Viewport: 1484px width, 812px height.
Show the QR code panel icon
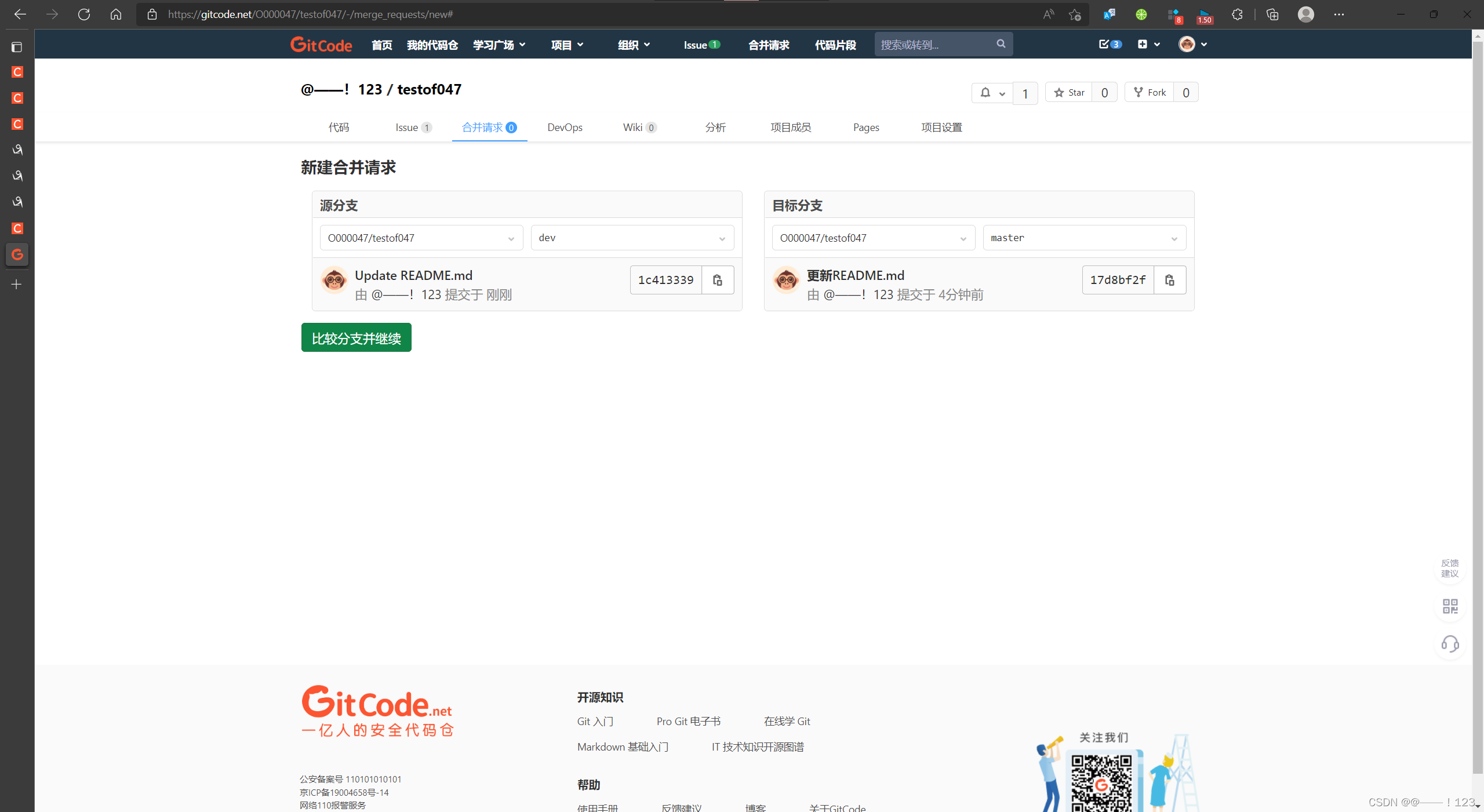[1450, 606]
